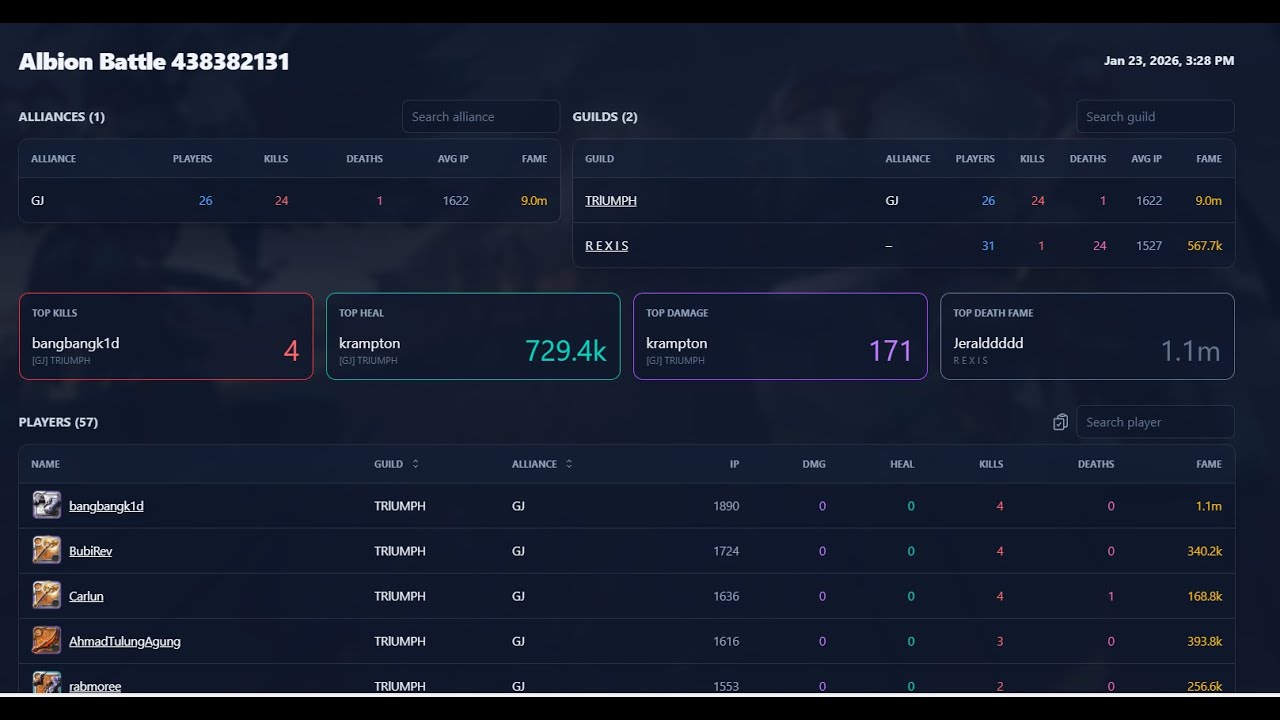Viewport: 1280px width, 720px height.
Task: Click the Jan 23, 2026, 3:28 PM timestamp
Action: (1169, 61)
